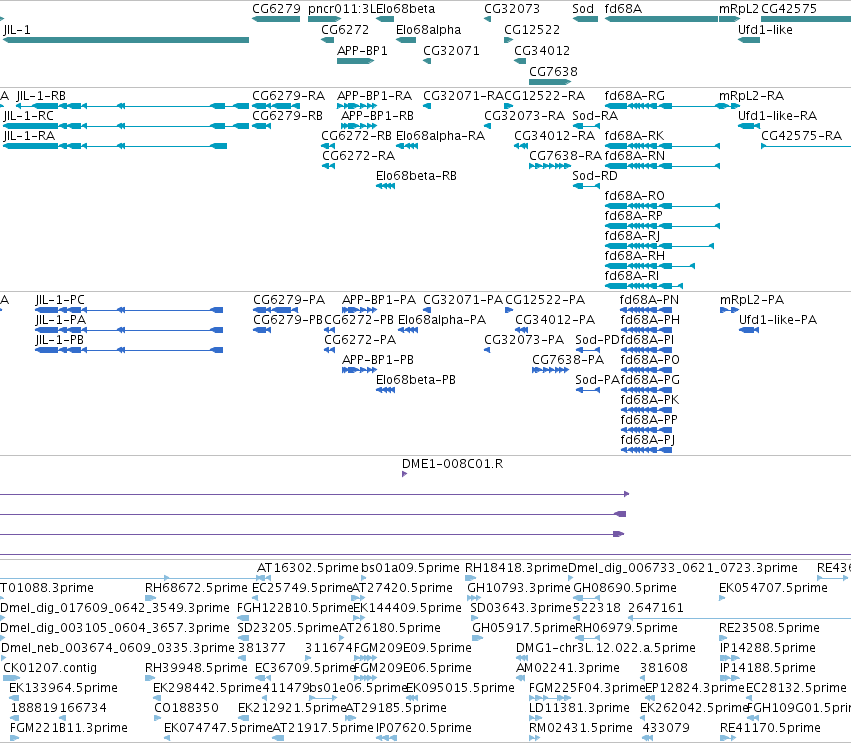Image resolution: width=851 pixels, height=743 pixels.
Task: Select the RH18418.3prime EST label
Action: click(x=516, y=568)
